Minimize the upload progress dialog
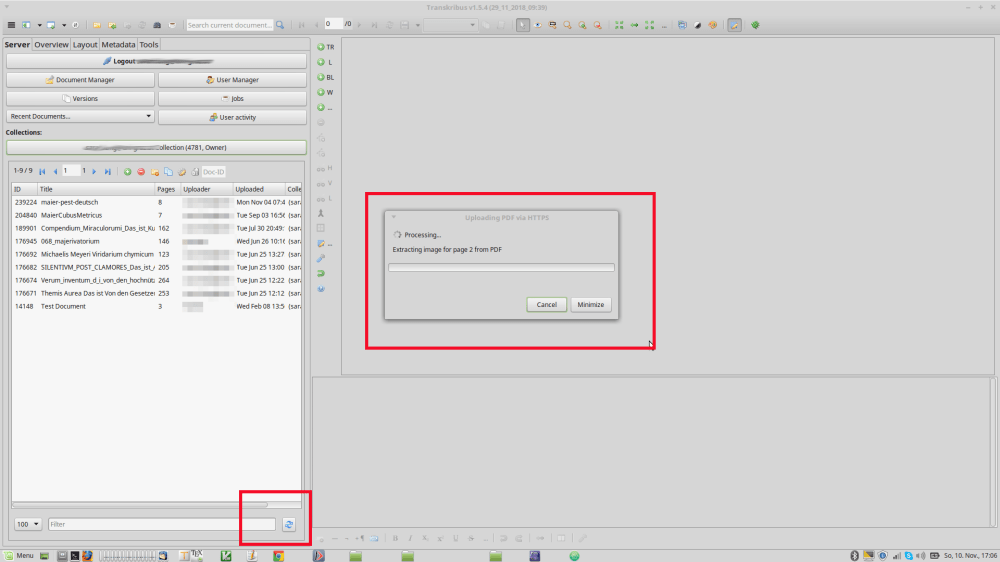Image resolution: width=1000 pixels, height=562 pixels. coord(591,305)
